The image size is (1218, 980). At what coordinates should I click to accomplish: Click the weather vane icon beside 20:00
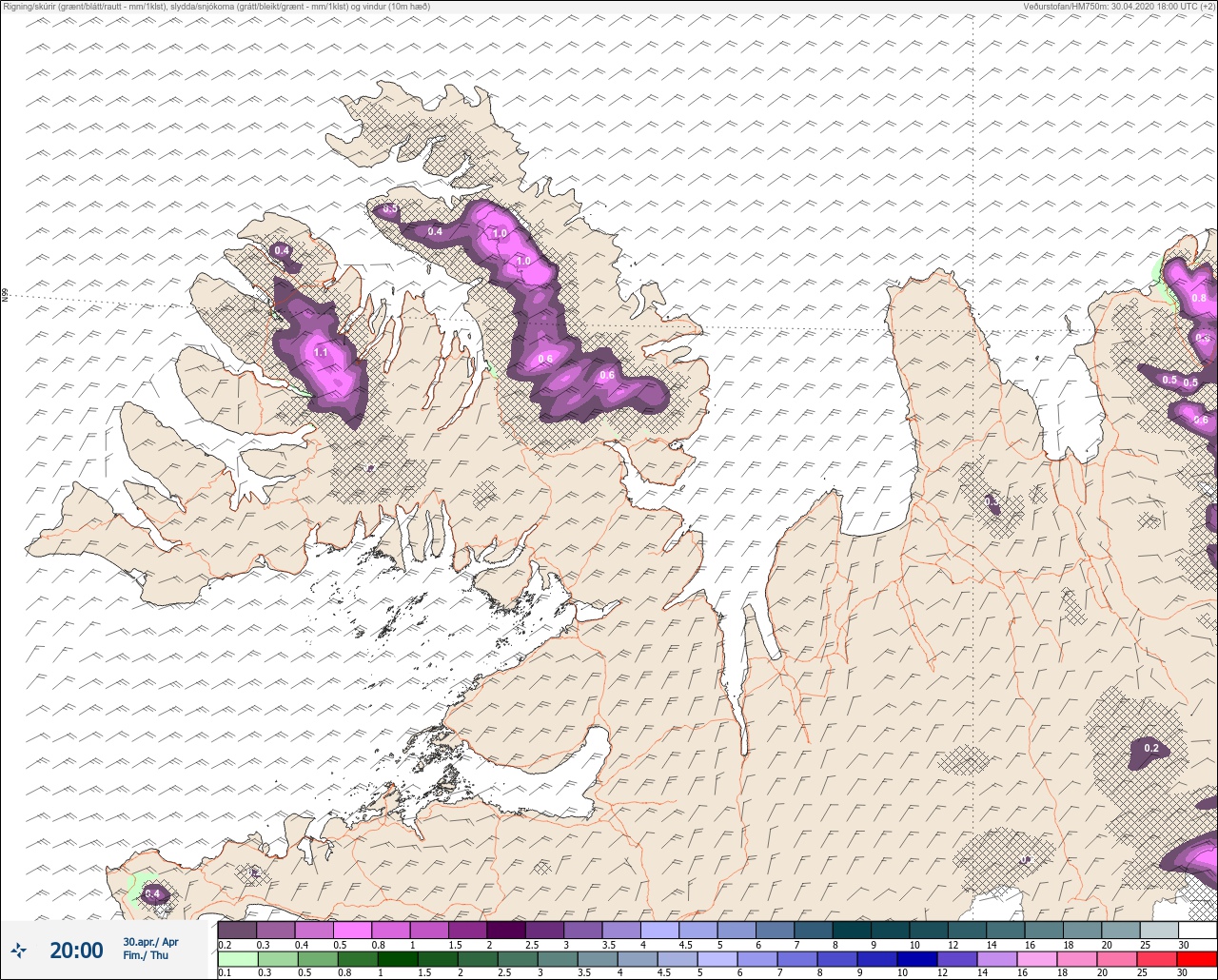19,950
